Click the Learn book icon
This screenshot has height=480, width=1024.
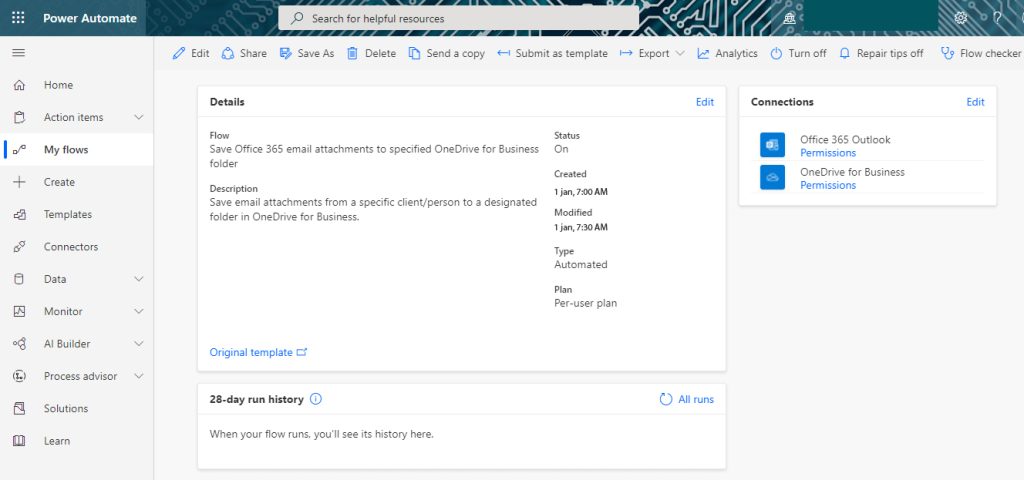(20, 441)
